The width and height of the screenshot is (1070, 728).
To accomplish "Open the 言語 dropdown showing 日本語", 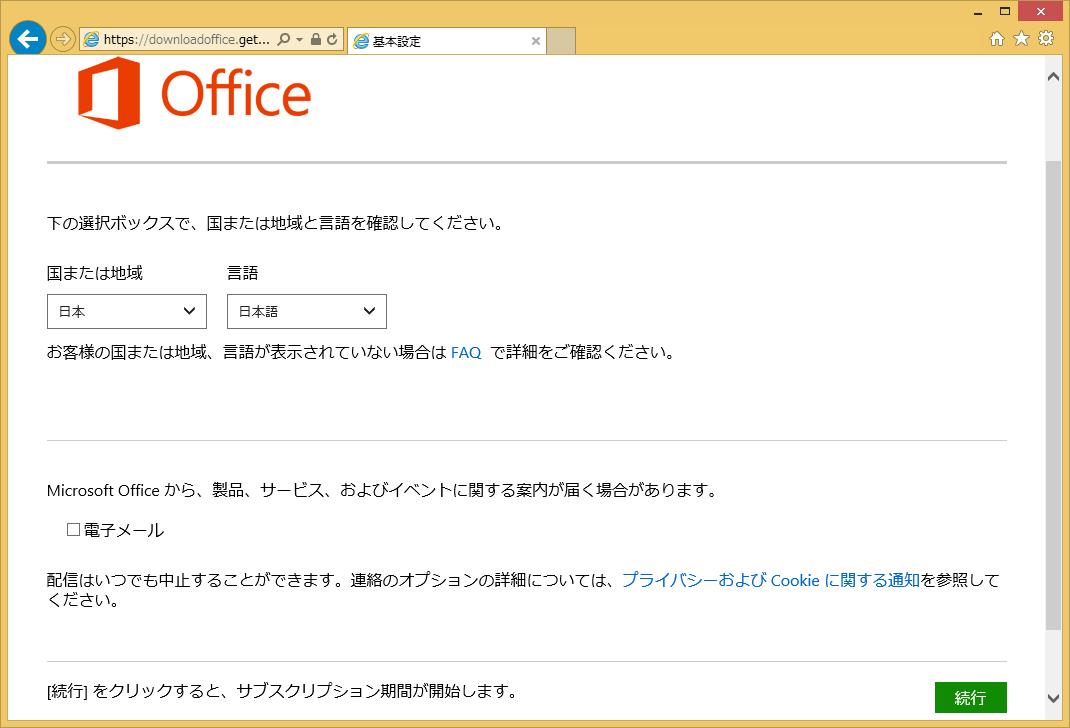I will point(307,312).
